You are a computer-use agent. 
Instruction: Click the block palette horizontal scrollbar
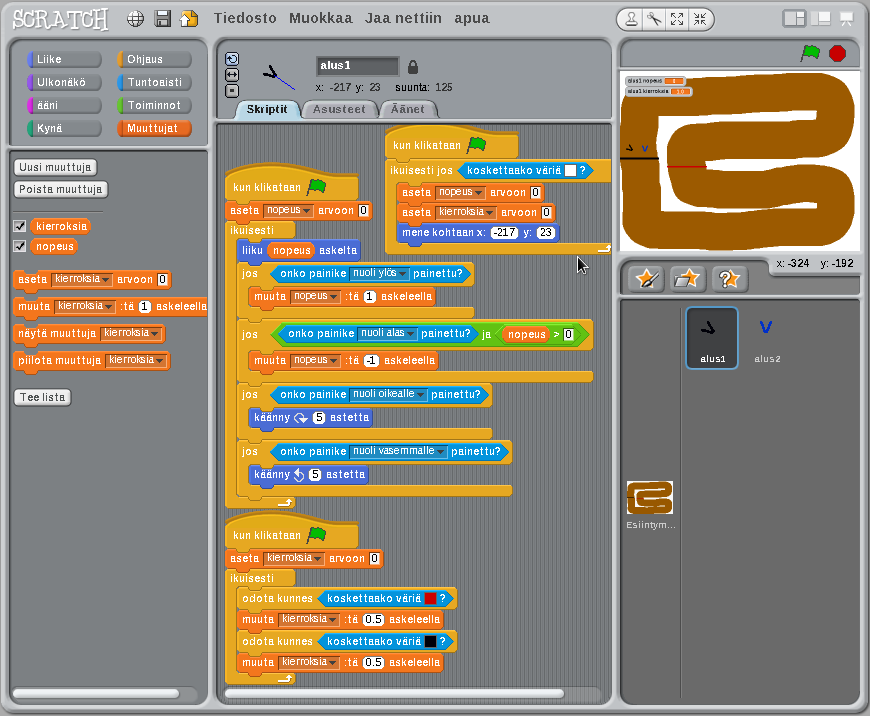pyautogui.click(x=95, y=693)
